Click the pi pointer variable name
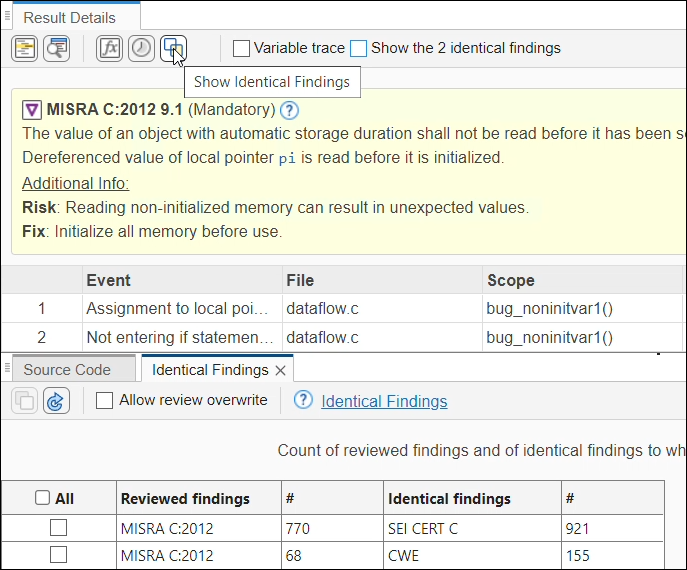 pos(287,158)
